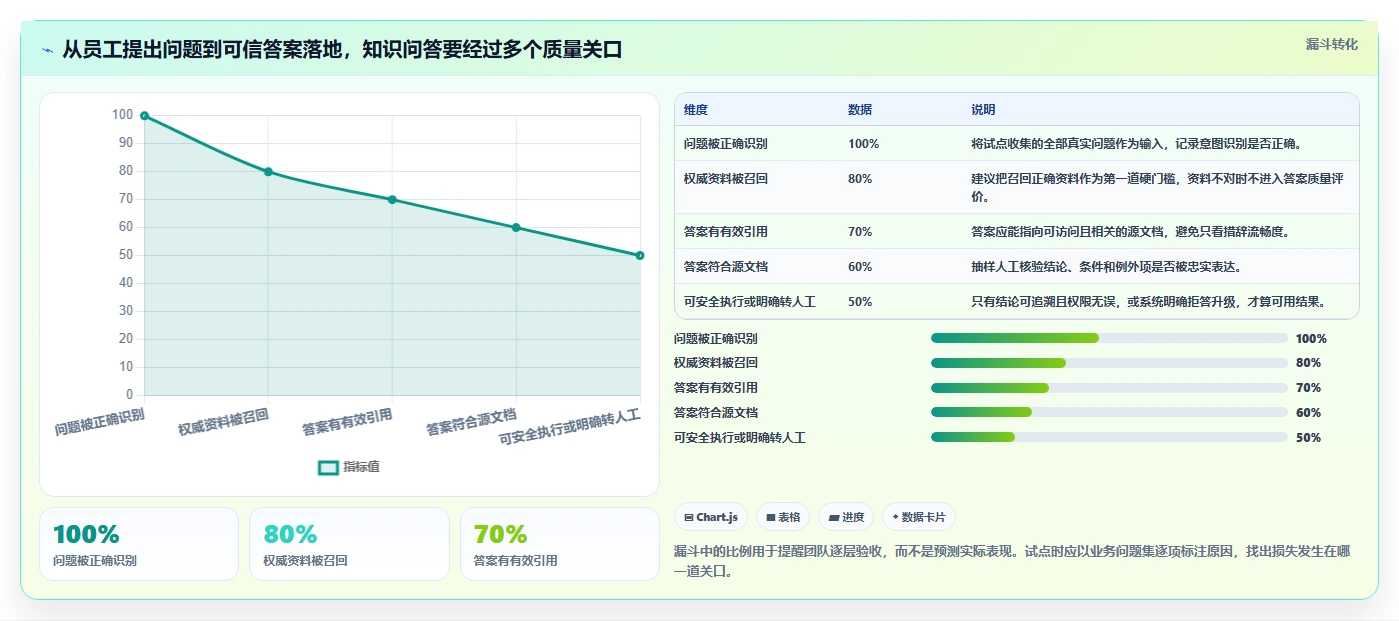This screenshot has height=621, width=1399.
Task: Click the 答案符合源文档 x-axis label
Action: tap(472, 421)
